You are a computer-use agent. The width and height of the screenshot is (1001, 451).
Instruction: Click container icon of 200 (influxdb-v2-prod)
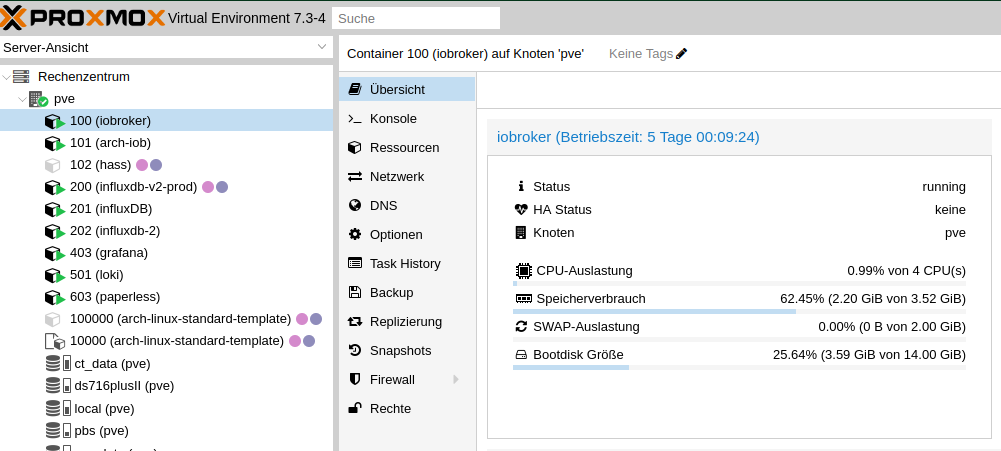55,187
